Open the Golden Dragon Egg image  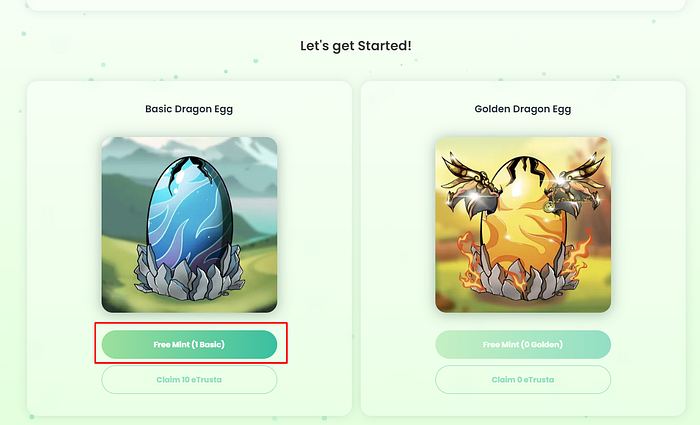coord(523,225)
